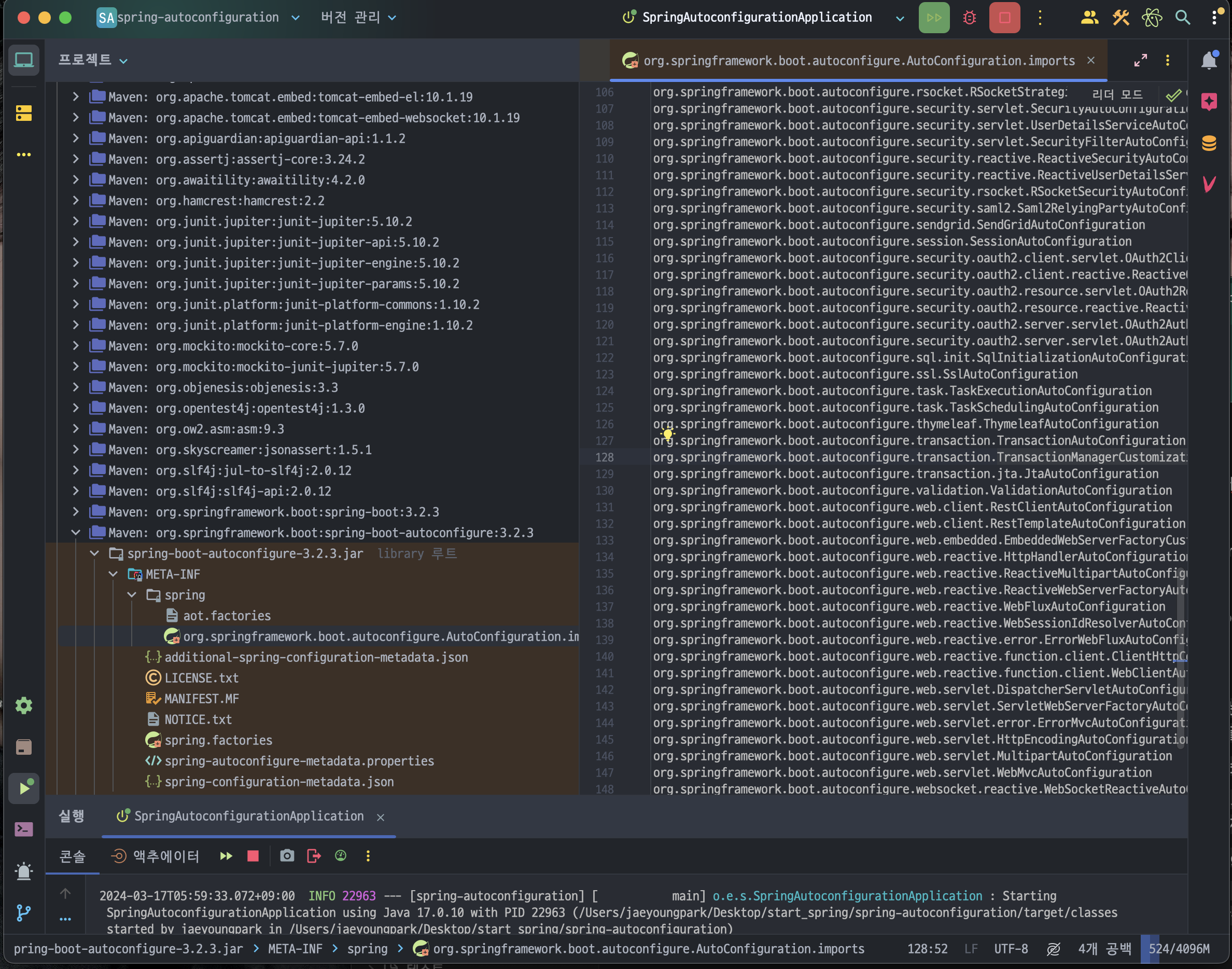Open the yellow Structure tool window icon
Viewport: 1232px width, 969px height.
24,113
